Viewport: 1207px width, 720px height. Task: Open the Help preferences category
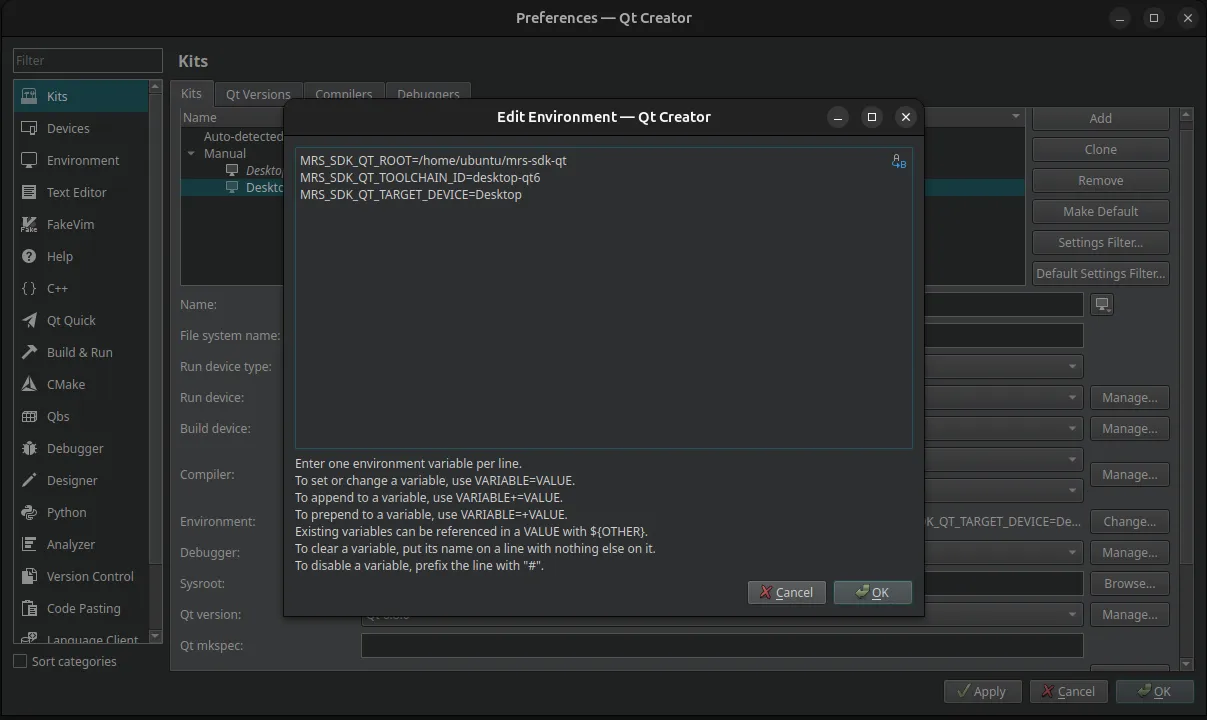point(81,256)
